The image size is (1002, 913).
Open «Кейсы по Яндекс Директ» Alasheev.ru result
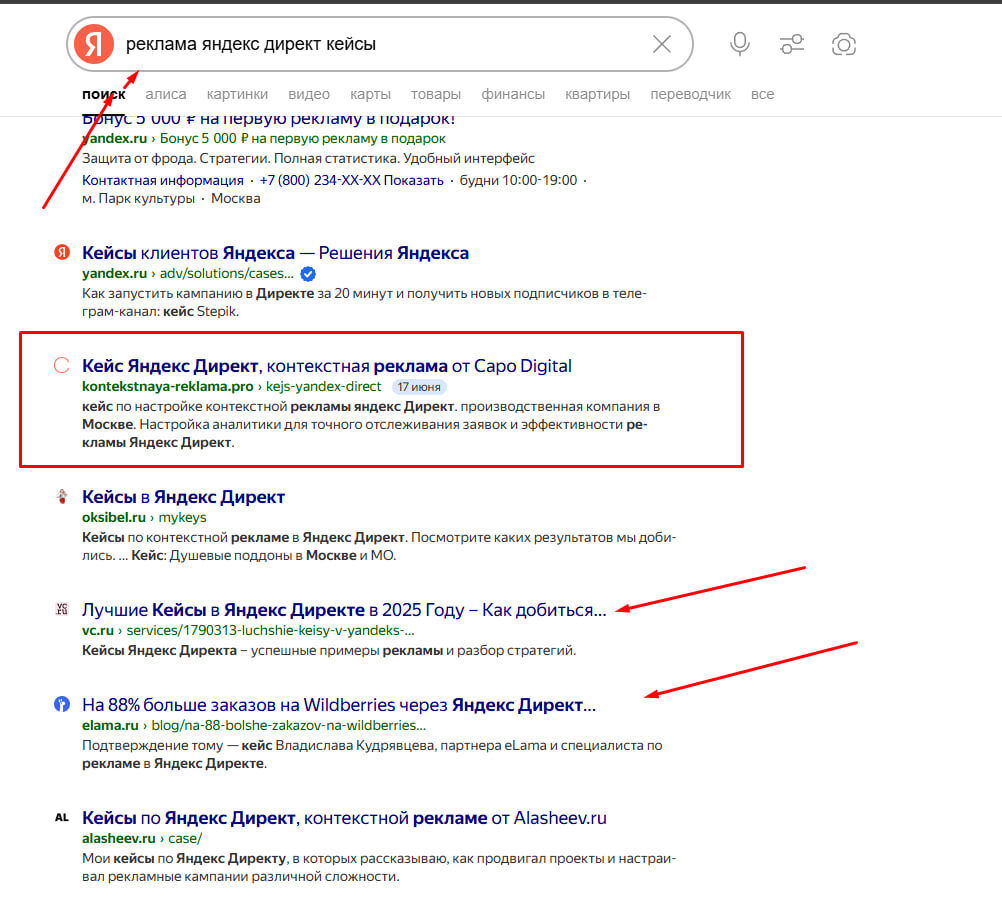[x=344, y=818]
